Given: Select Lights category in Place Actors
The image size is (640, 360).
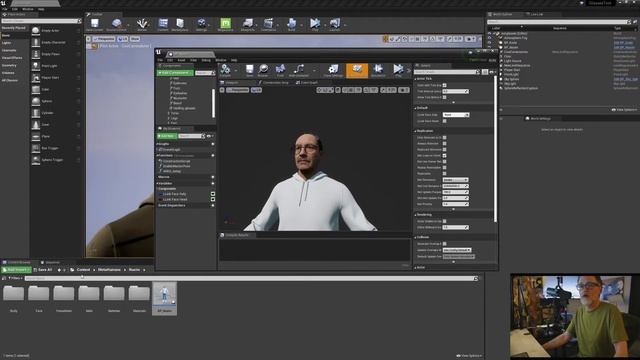Looking at the screenshot, I should pos(7,42).
